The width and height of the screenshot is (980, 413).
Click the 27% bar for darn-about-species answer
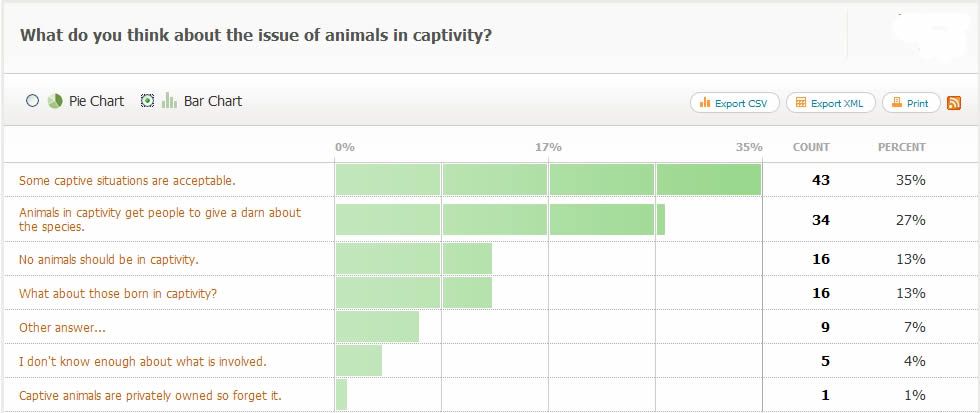click(500, 219)
